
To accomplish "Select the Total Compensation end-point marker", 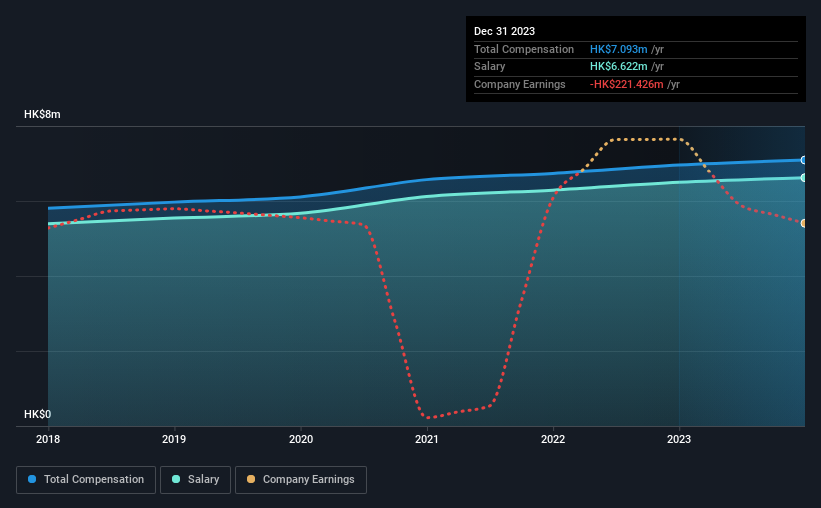I will tap(804, 160).
